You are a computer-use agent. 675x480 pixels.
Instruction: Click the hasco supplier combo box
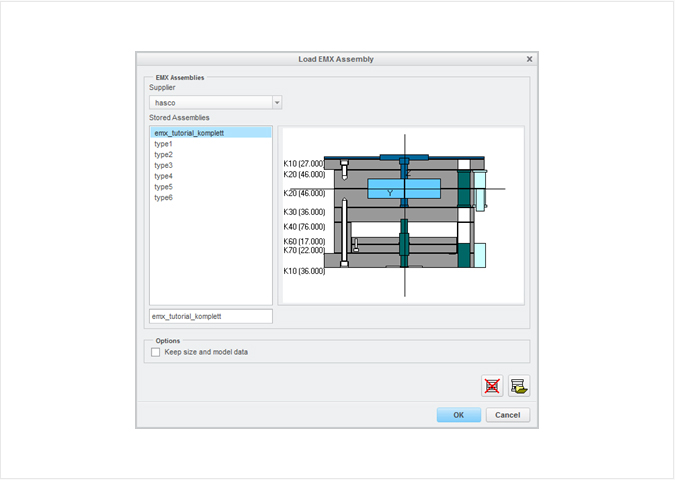click(215, 102)
